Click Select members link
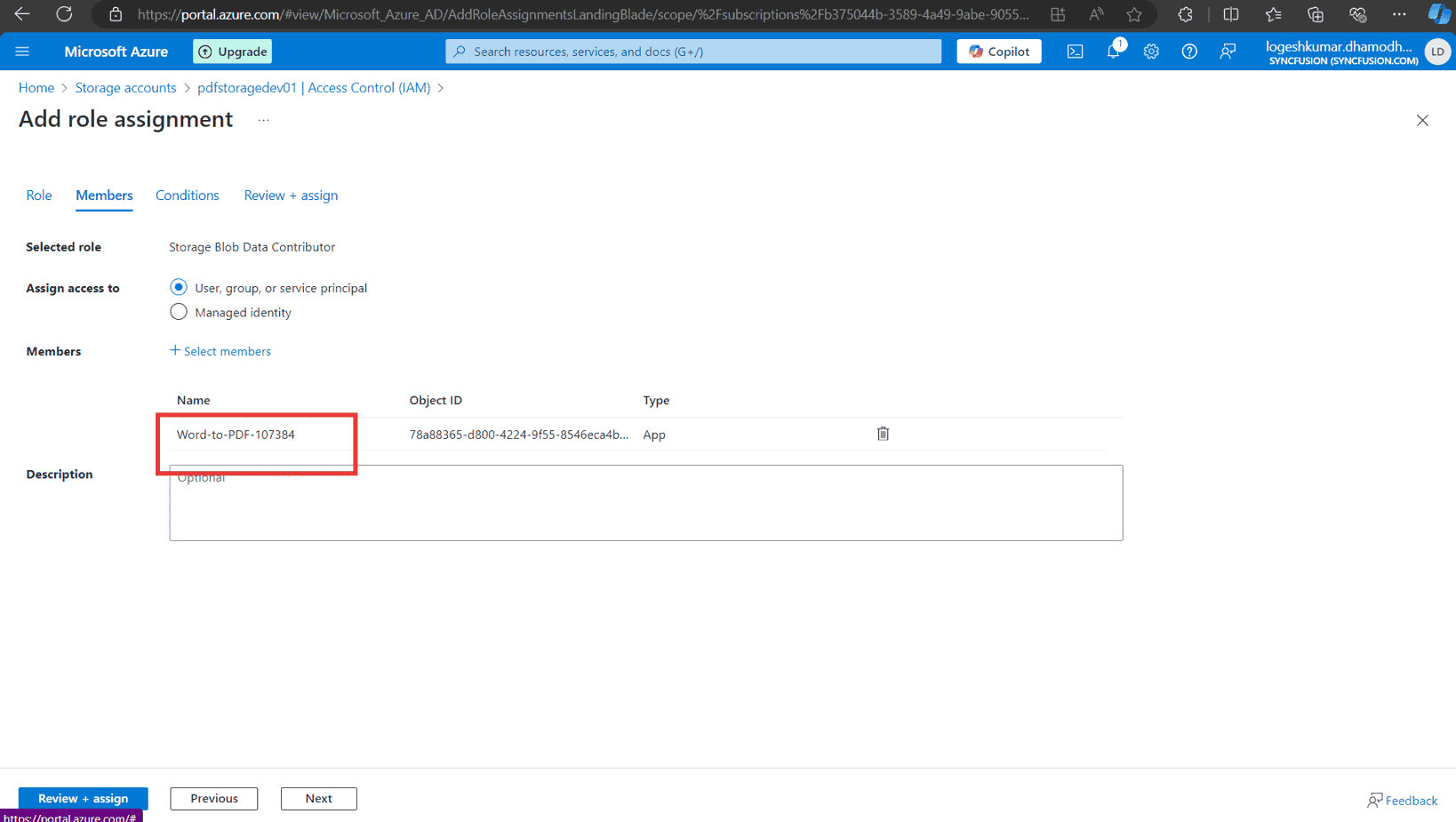The image size is (1456, 822). (220, 351)
